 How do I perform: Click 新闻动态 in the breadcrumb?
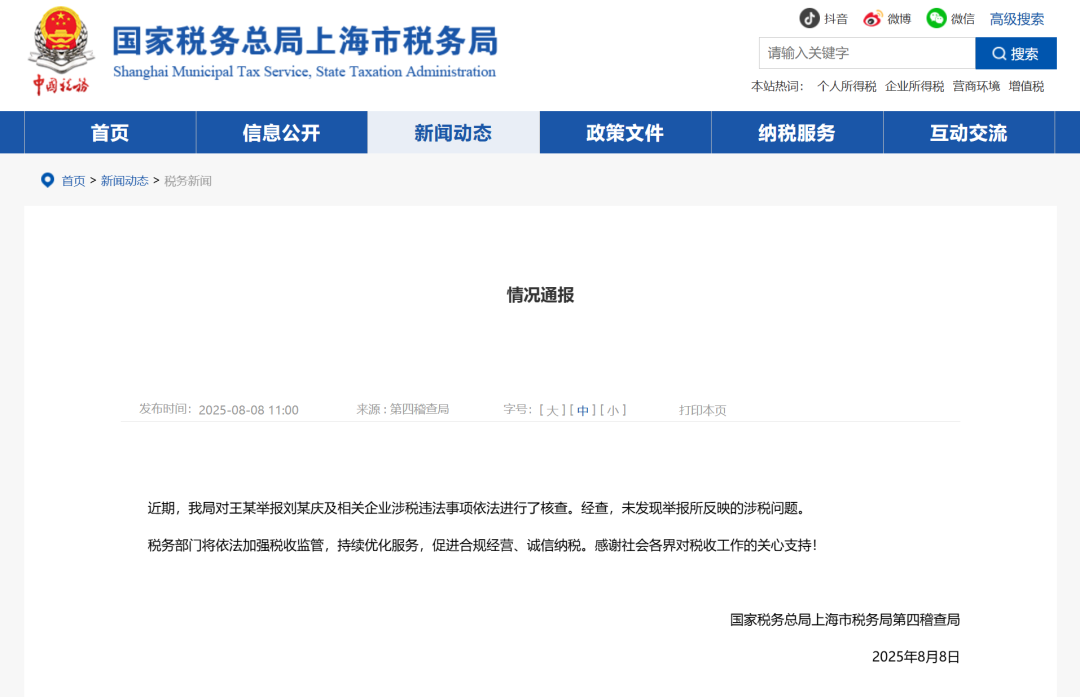point(124,181)
